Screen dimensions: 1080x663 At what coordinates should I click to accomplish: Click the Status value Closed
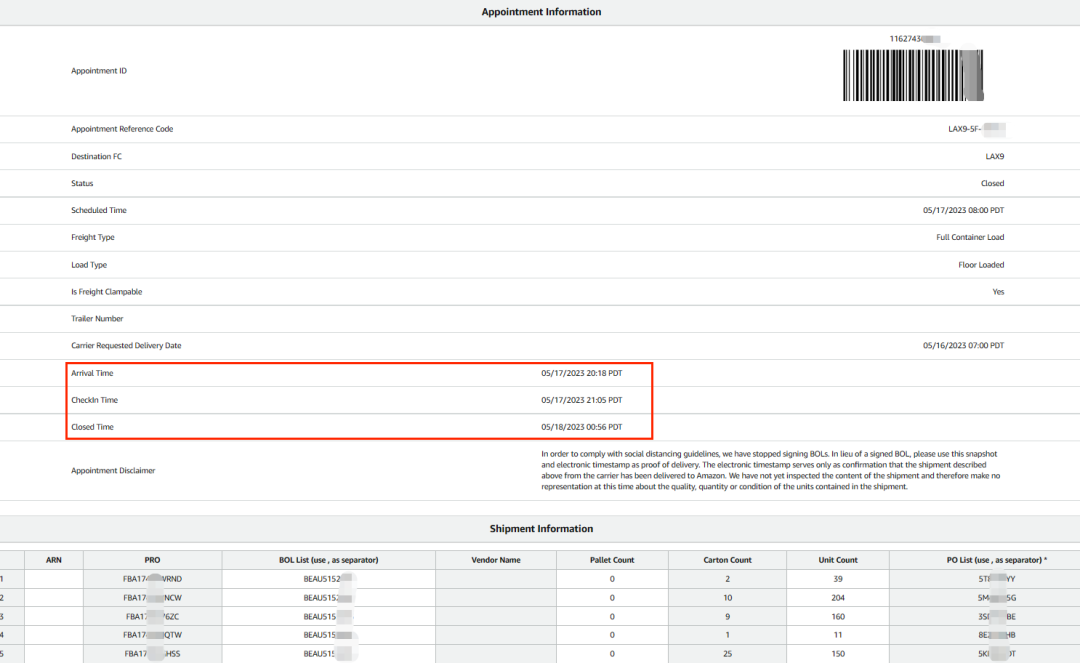(x=992, y=184)
